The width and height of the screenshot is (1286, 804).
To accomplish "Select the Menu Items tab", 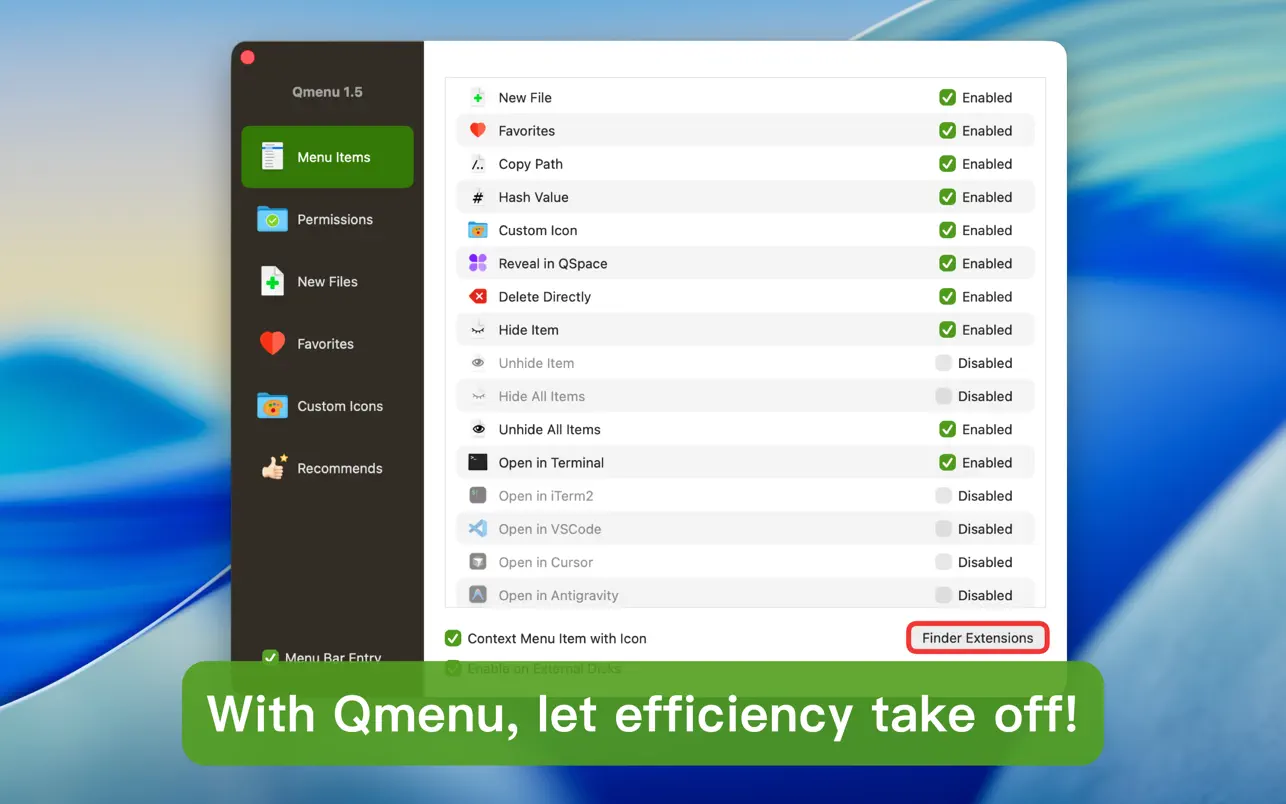I will 327,157.
